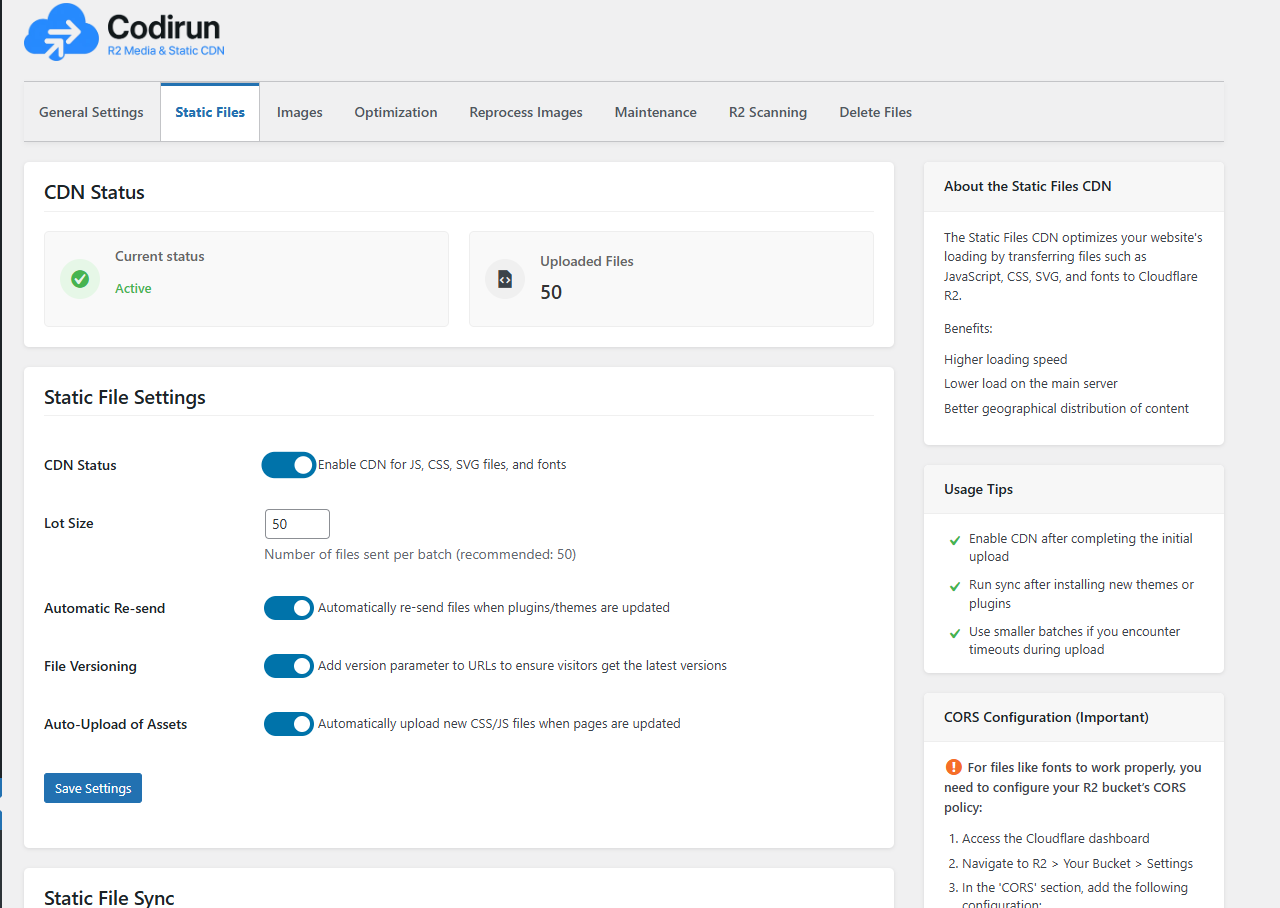Click the green Active status check icon
1280x908 pixels.
(80, 279)
